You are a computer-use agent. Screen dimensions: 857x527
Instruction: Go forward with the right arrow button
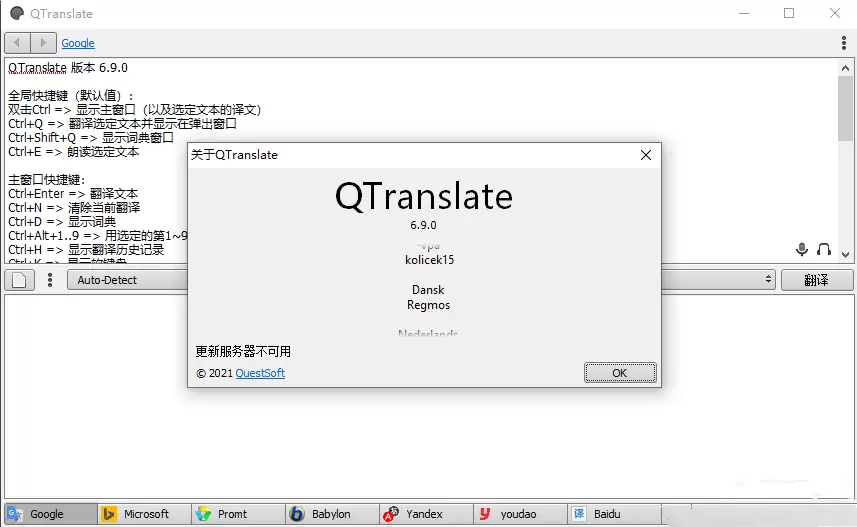coord(43,43)
